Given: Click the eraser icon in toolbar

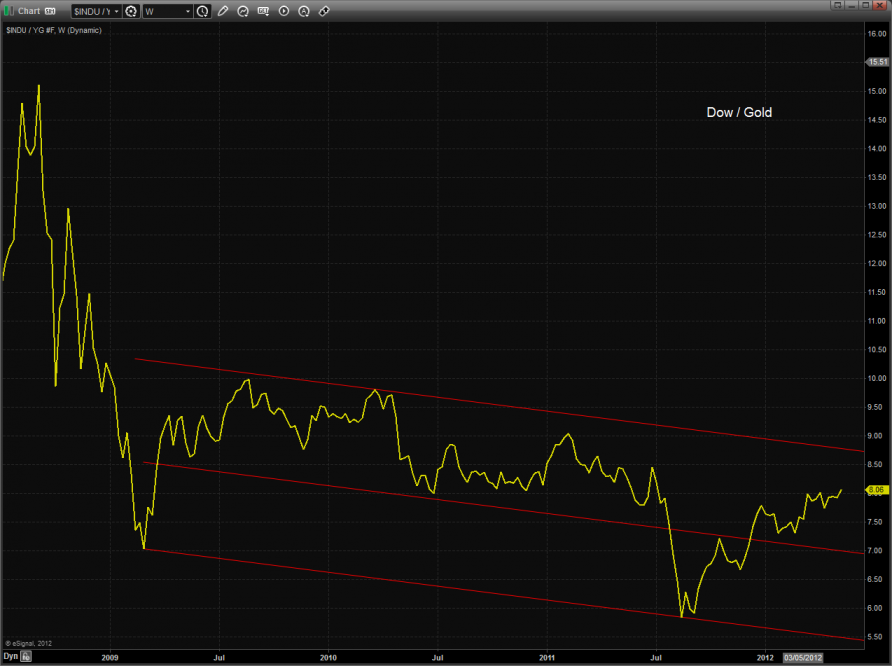Looking at the screenshot, I should point(323,11).
